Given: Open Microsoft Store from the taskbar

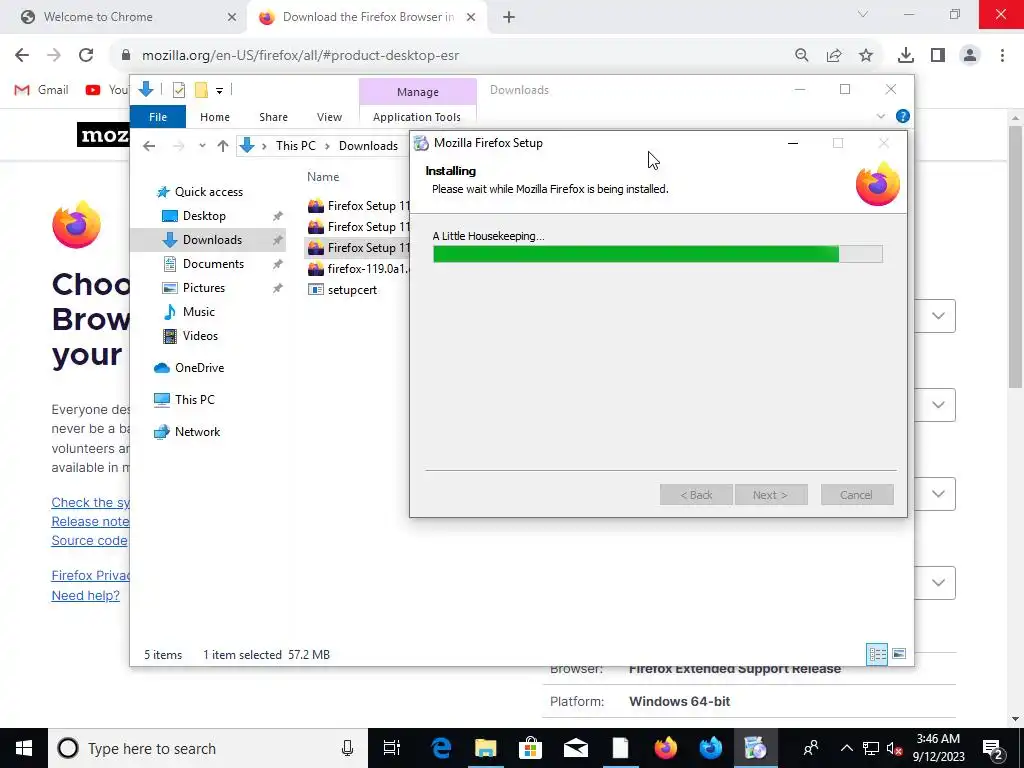Looking at the screenshot, I should (530, 748).
